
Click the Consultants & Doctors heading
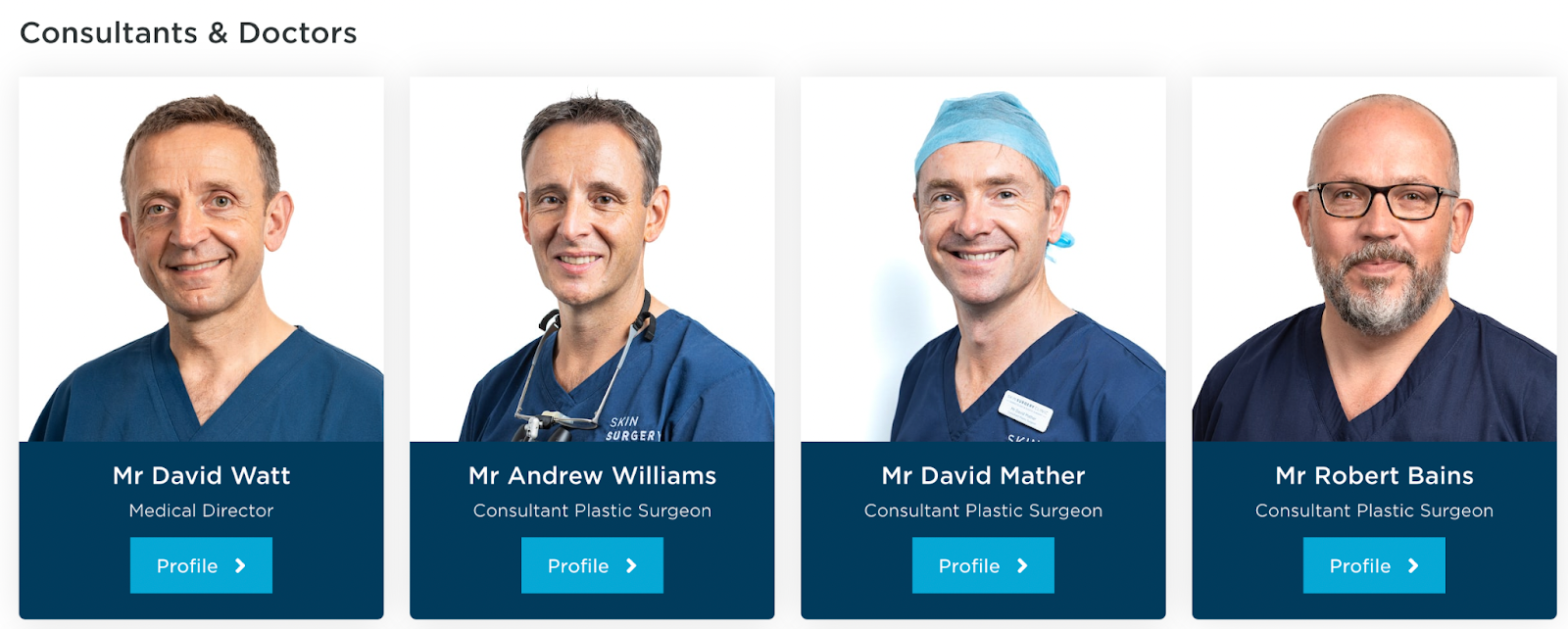coord(188,32)
